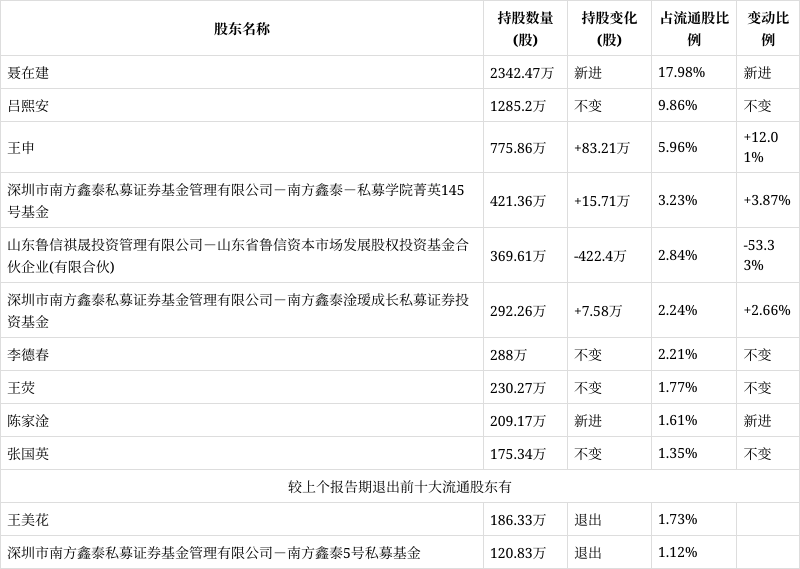Click the value 775.86万

click(x=517, y=147)
